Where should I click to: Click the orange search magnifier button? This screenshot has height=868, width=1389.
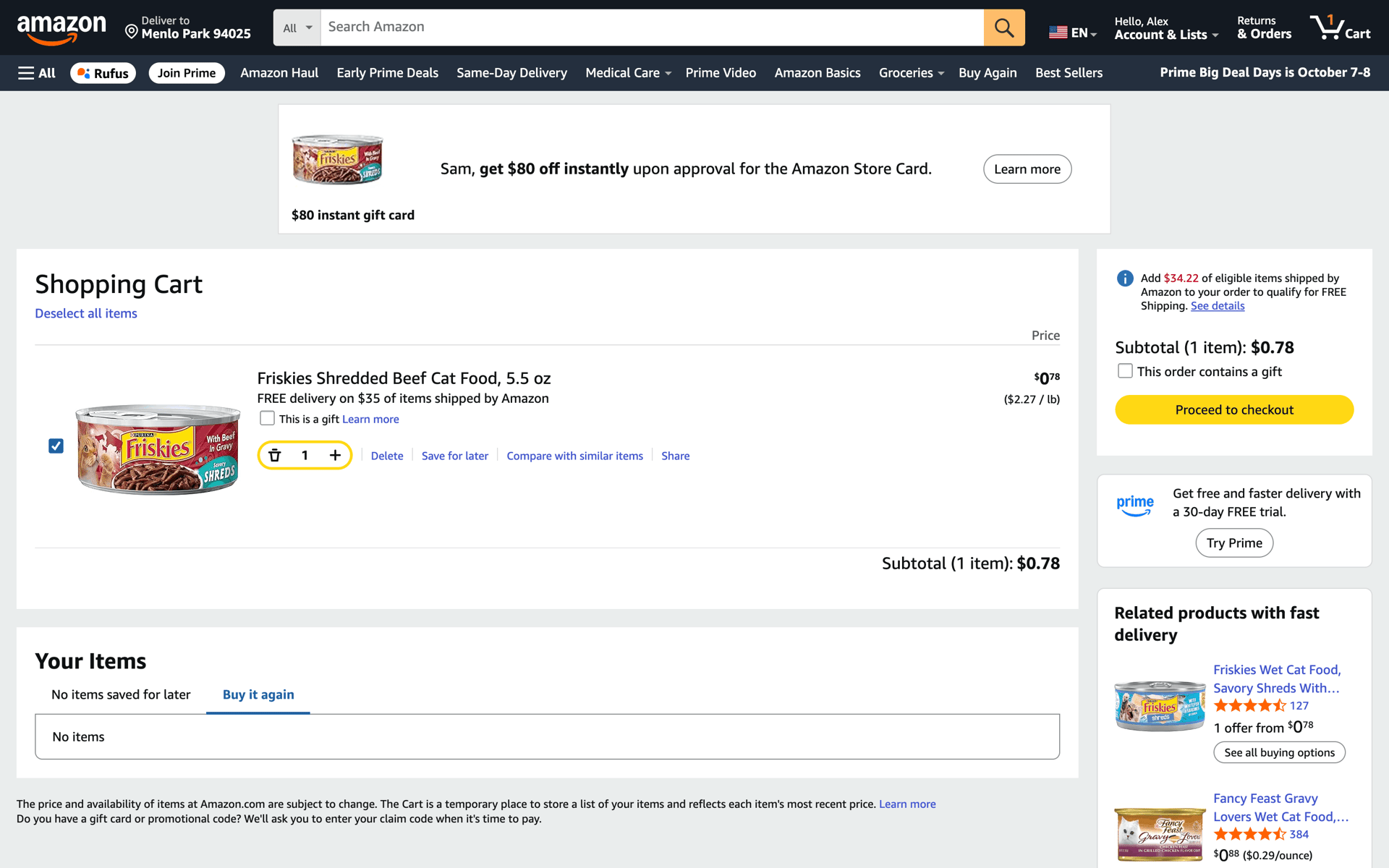(x=1003, y=27)
